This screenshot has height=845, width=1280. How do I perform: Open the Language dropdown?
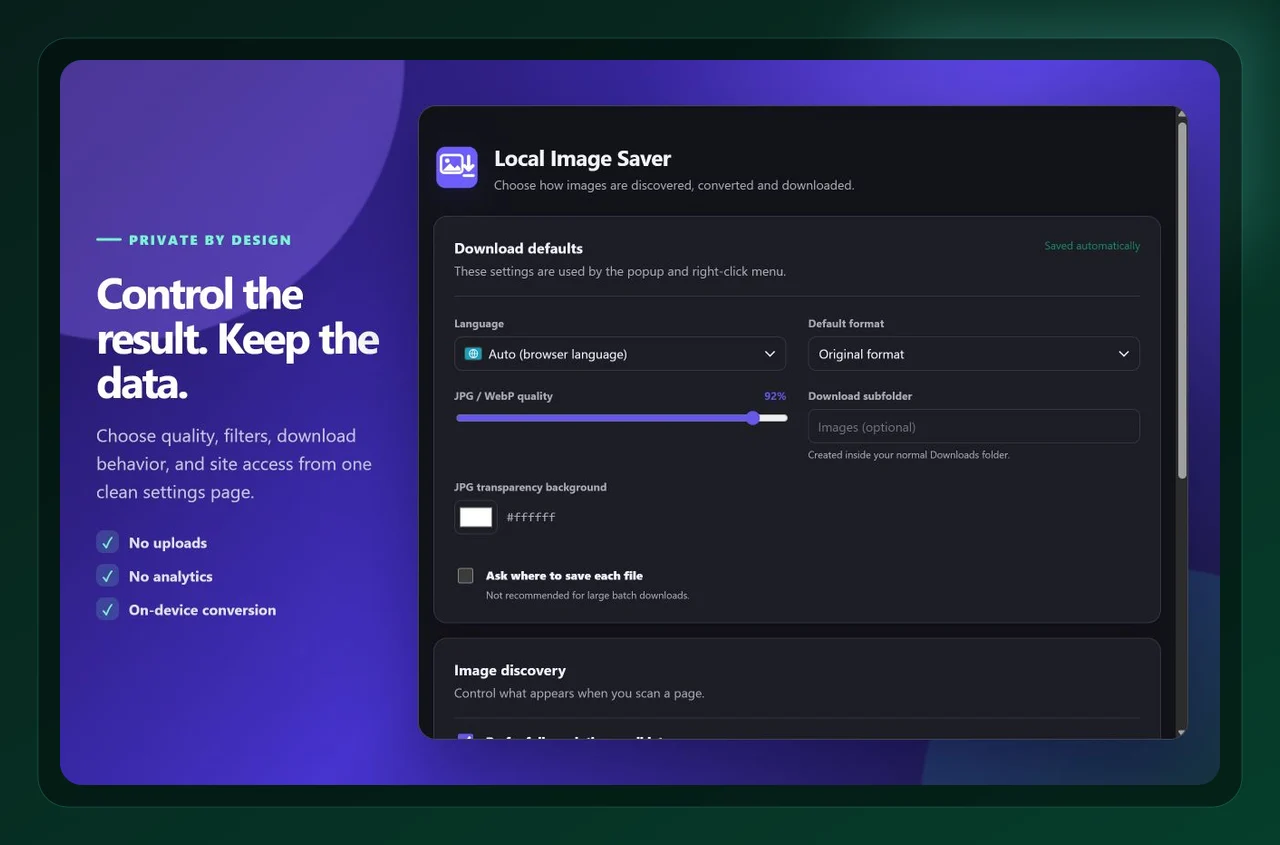[620, 354]
